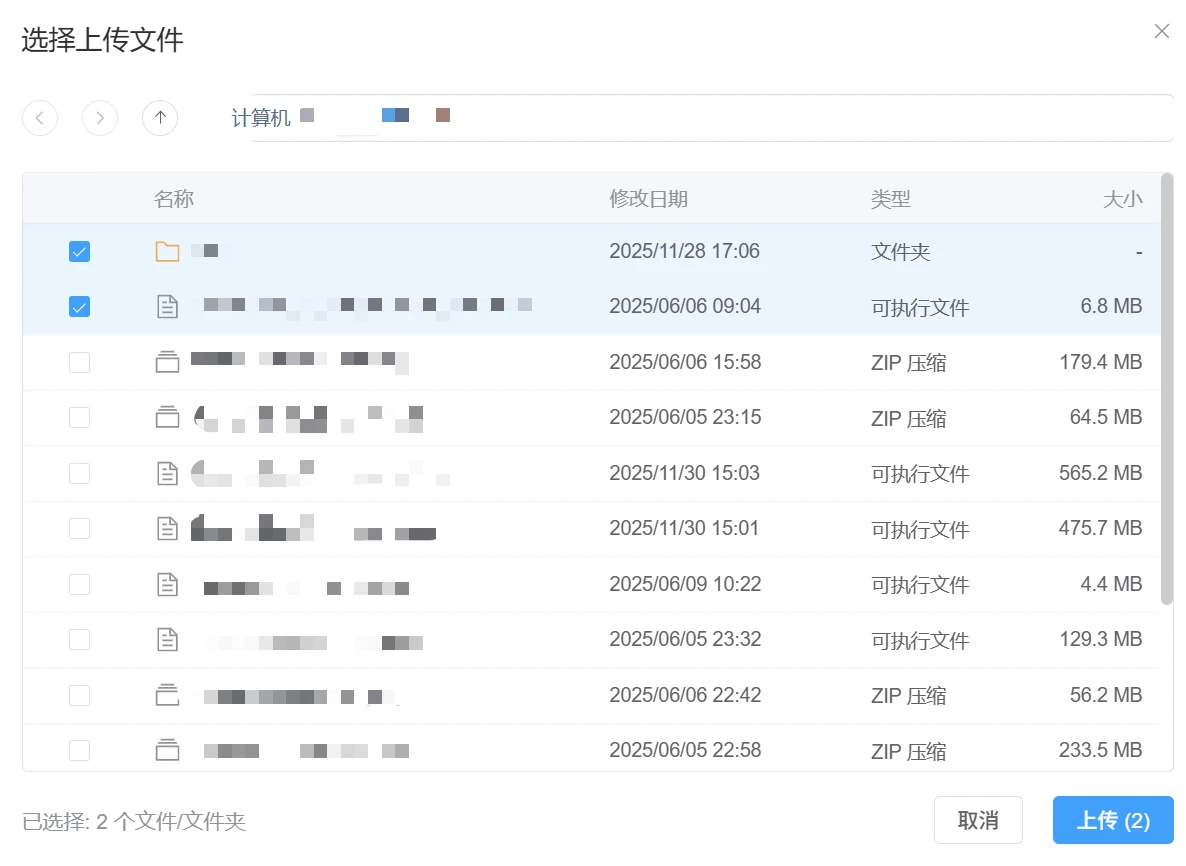
Task: Click the date 2025/11/28 17:06
Action: tap(685, 251)
